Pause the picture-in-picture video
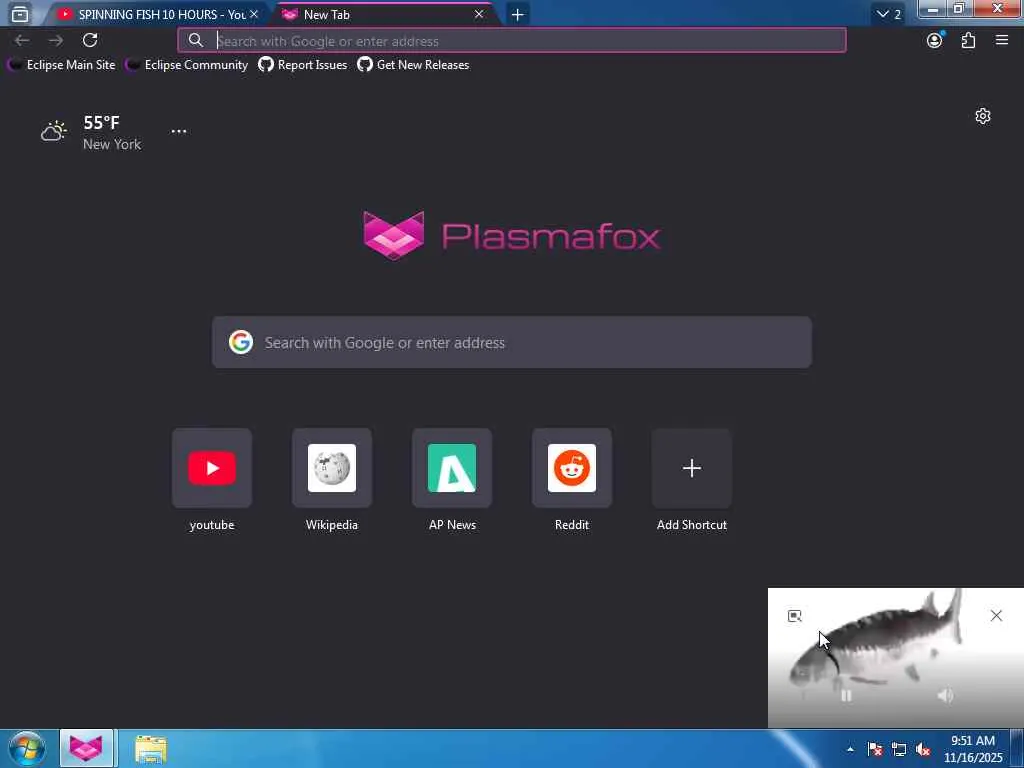Viewport: 1024px width, 768px height. click(846, 696)
